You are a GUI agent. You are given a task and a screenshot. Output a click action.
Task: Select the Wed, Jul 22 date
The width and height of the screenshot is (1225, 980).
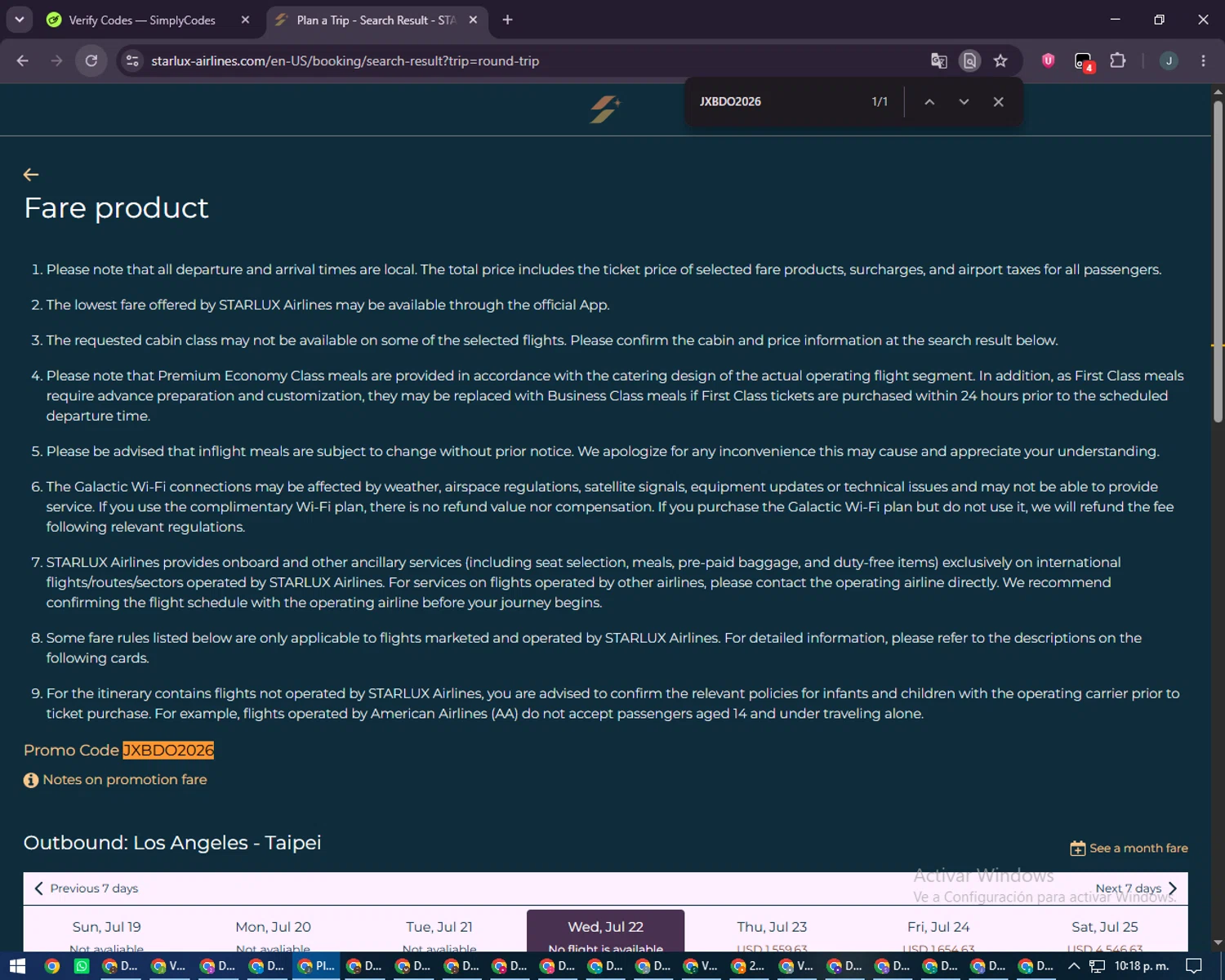606,932
